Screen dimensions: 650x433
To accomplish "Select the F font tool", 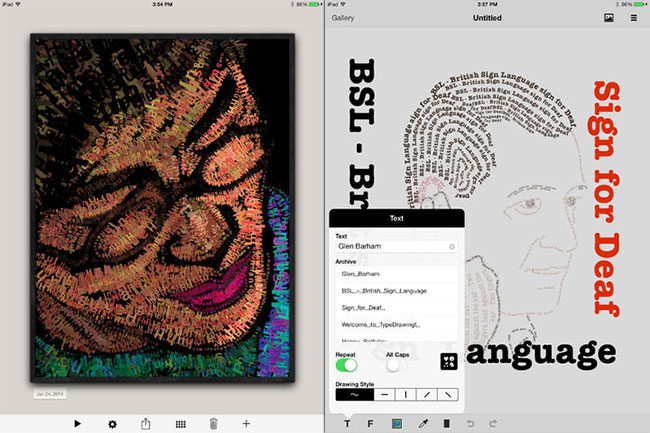I will coord(370,423).
